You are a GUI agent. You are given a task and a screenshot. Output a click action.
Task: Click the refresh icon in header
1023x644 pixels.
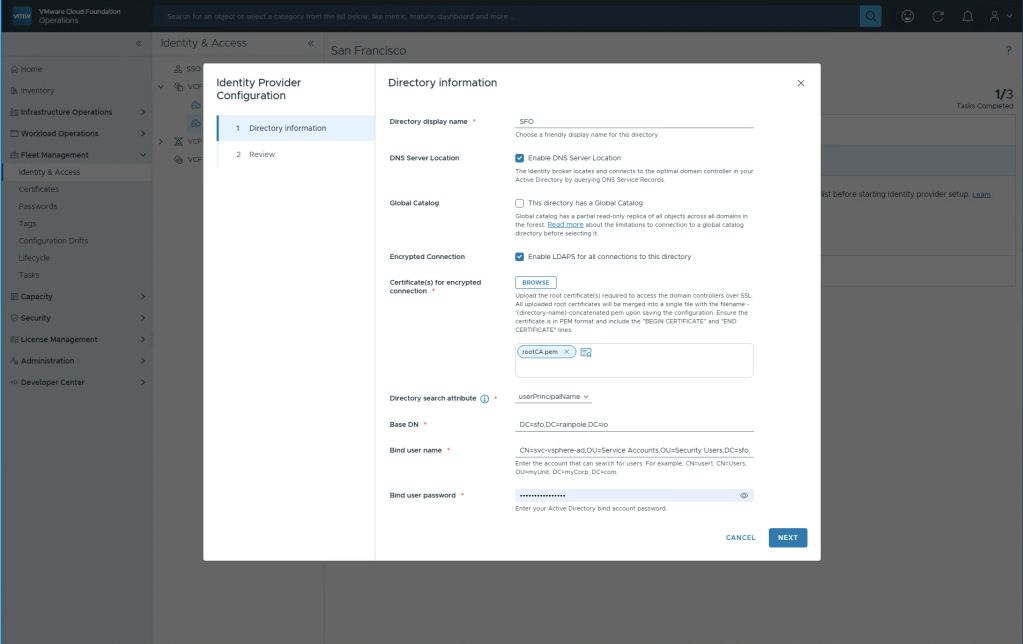click(937, 16)
